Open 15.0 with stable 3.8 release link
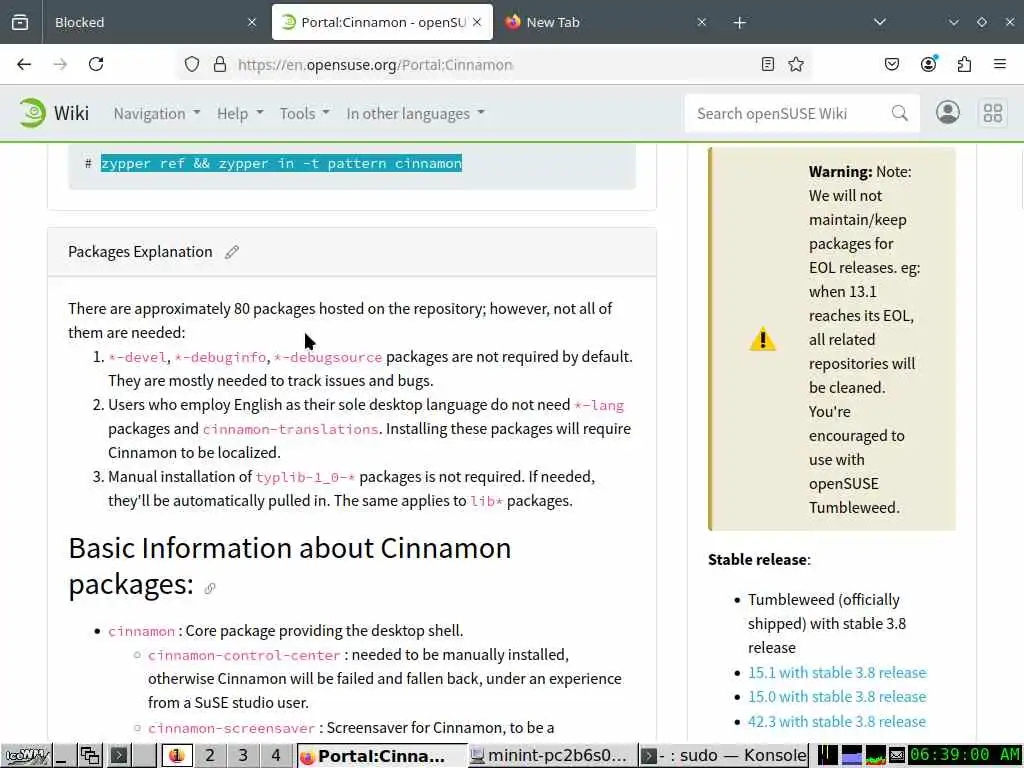1024x768 pixels. 837,697
